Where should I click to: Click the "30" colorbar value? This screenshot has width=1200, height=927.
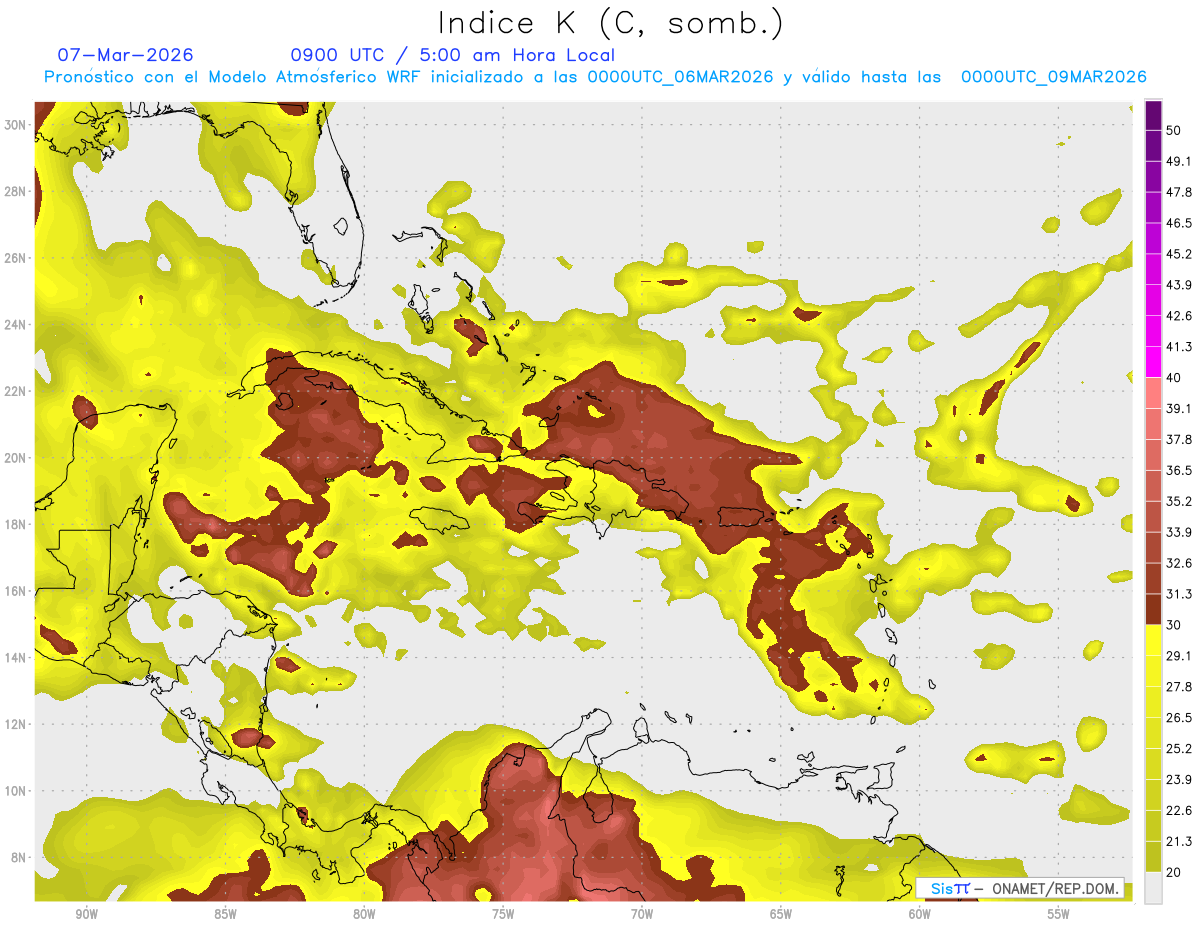1174,625
